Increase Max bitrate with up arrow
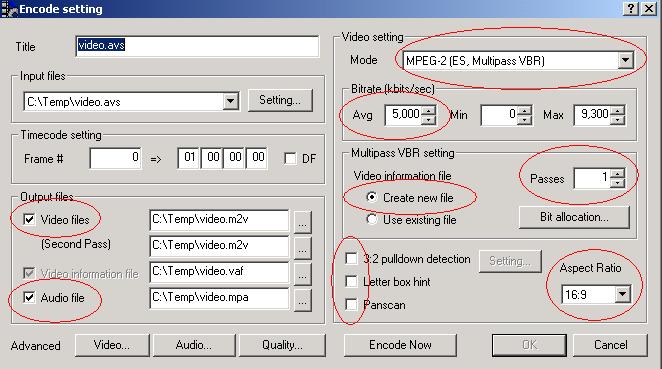662x369 pixels. pos(617,110)
